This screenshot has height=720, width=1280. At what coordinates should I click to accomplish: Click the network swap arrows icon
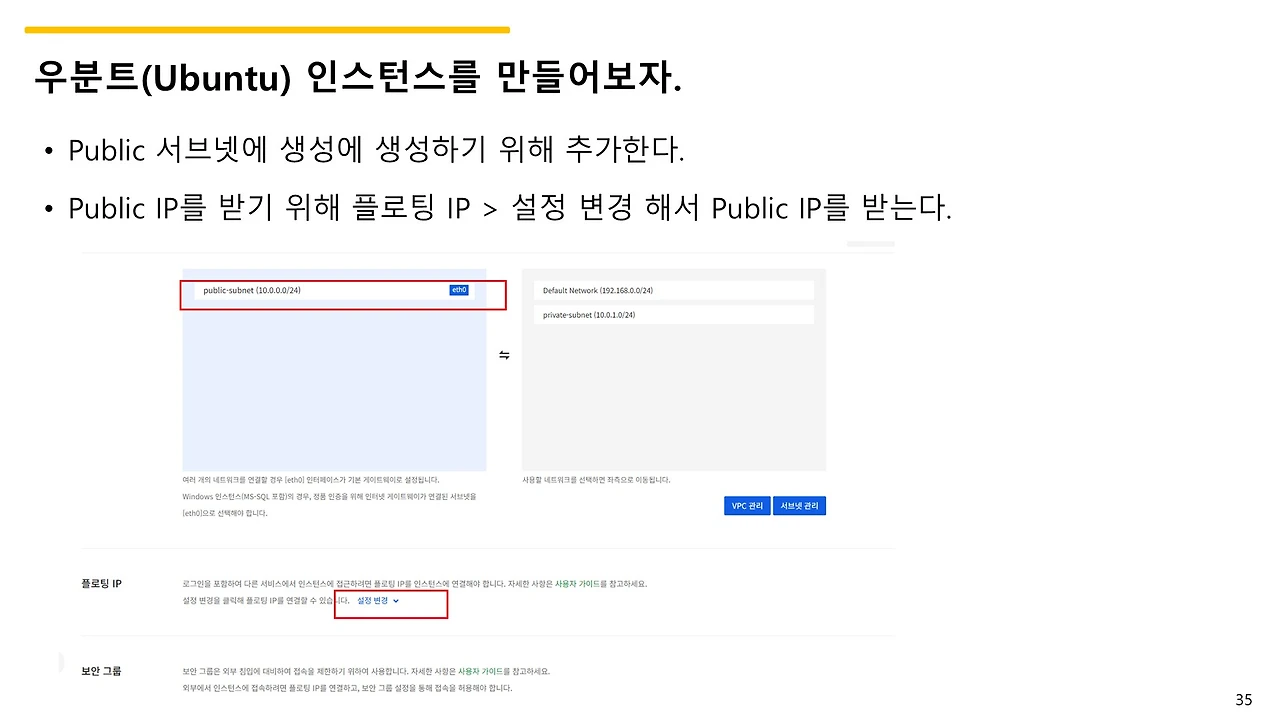pyautogui.click(x=504, y=355)
